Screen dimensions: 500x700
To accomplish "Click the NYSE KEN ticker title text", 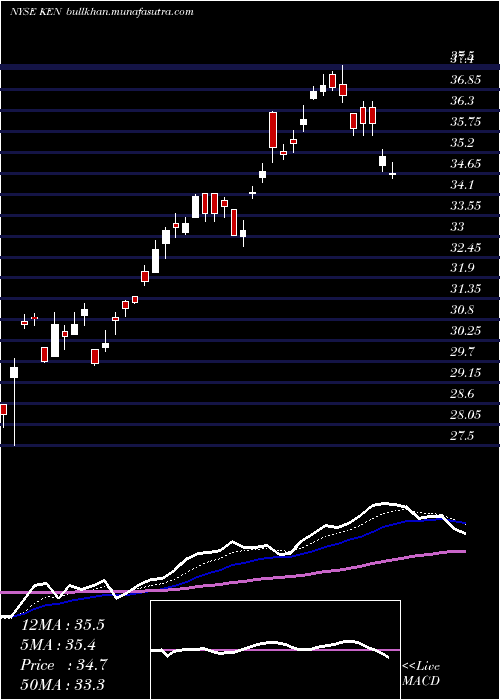I will 36,12.
